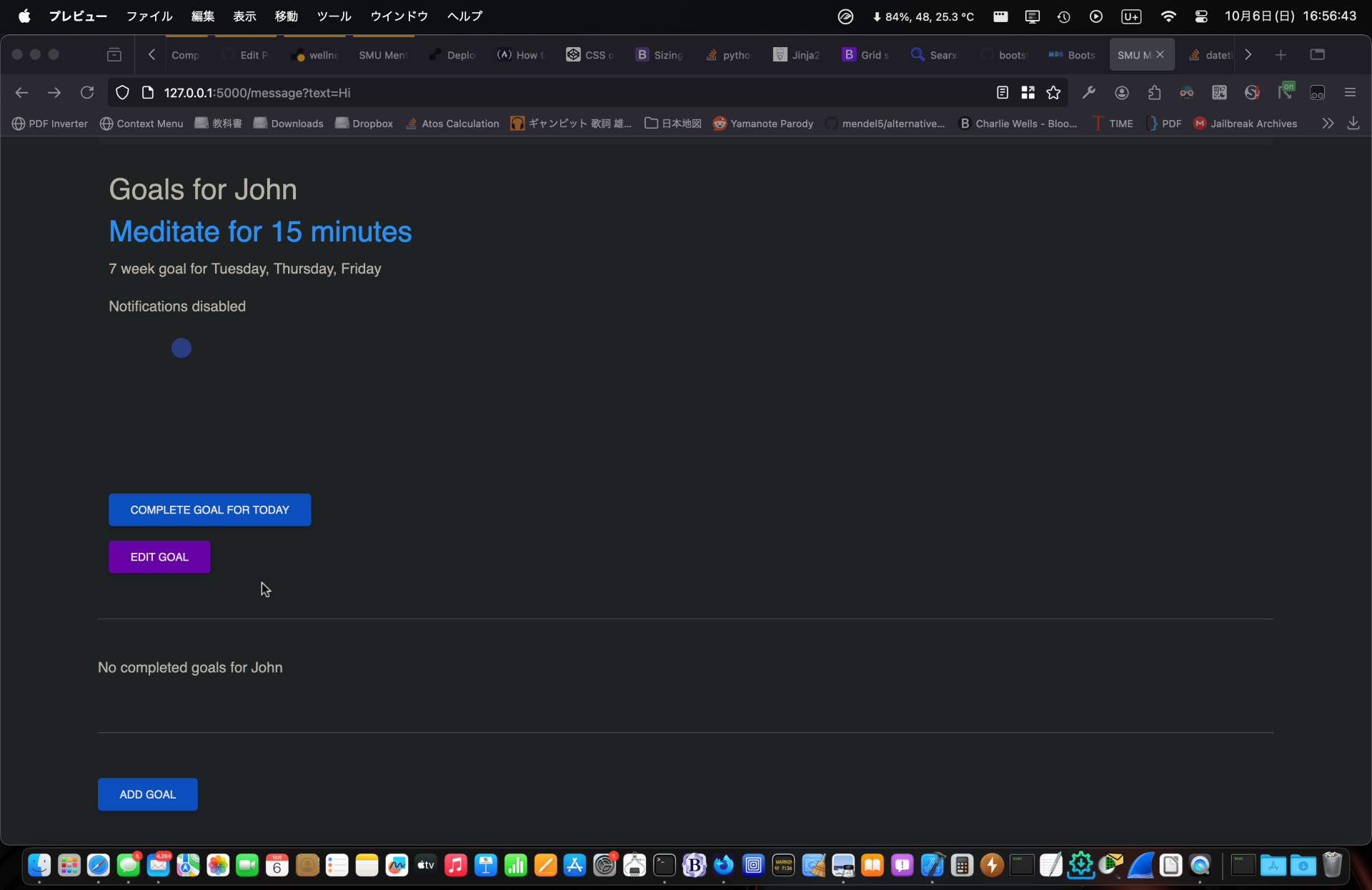Click the ADD GOAL button

coord(147,794)
